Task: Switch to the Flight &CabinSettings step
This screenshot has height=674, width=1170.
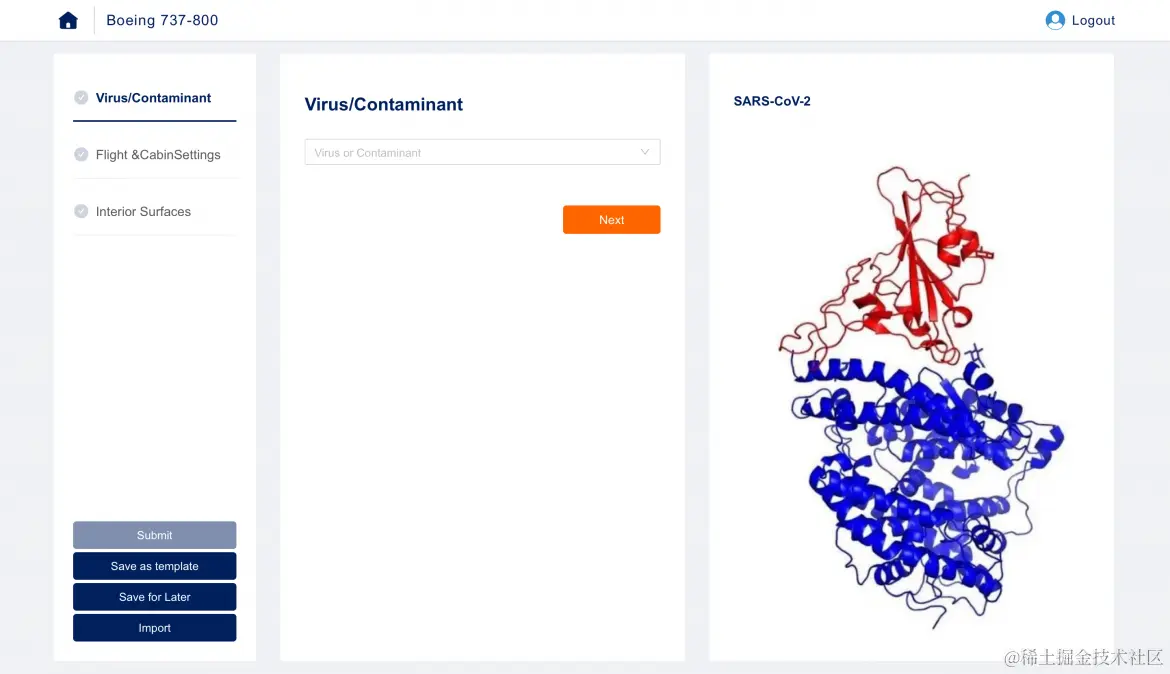Action: (158, 155)
